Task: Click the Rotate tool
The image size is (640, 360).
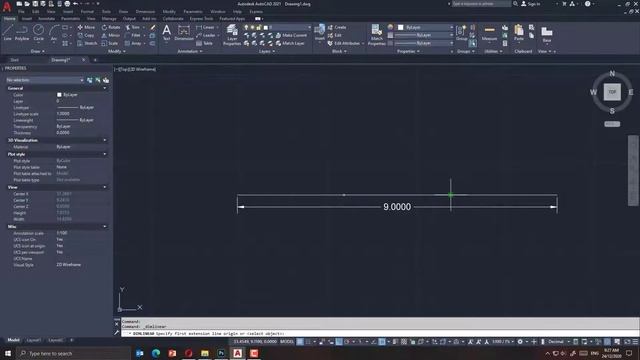Action: (111, 27)
